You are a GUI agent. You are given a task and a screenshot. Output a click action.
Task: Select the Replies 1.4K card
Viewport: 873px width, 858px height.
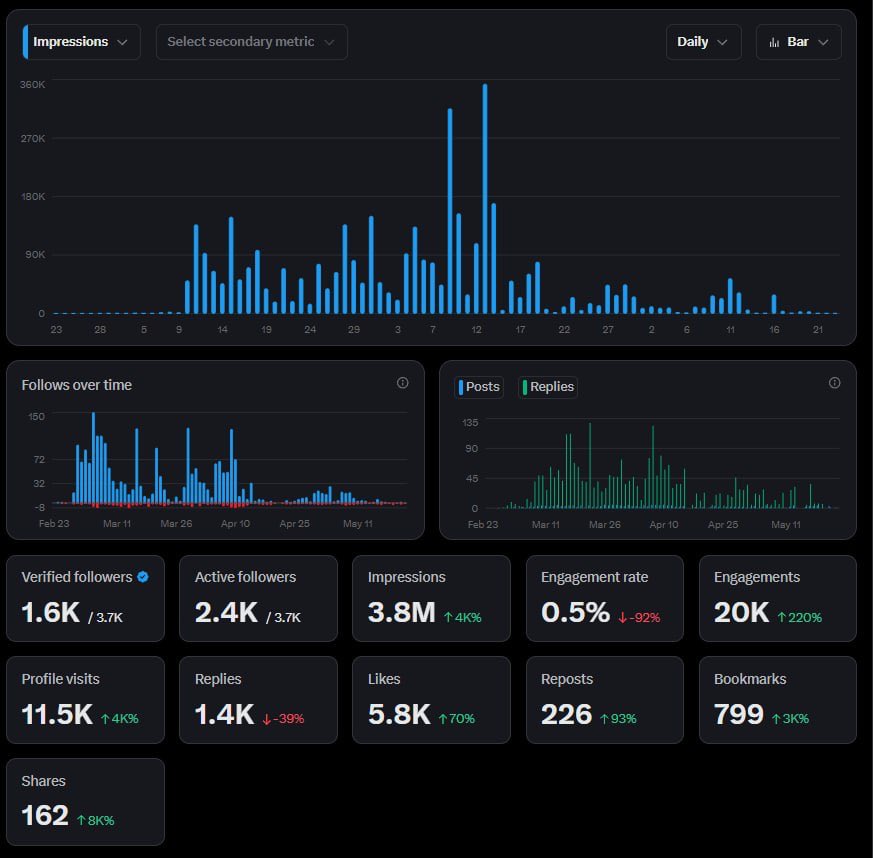click(x=258, y=700)
